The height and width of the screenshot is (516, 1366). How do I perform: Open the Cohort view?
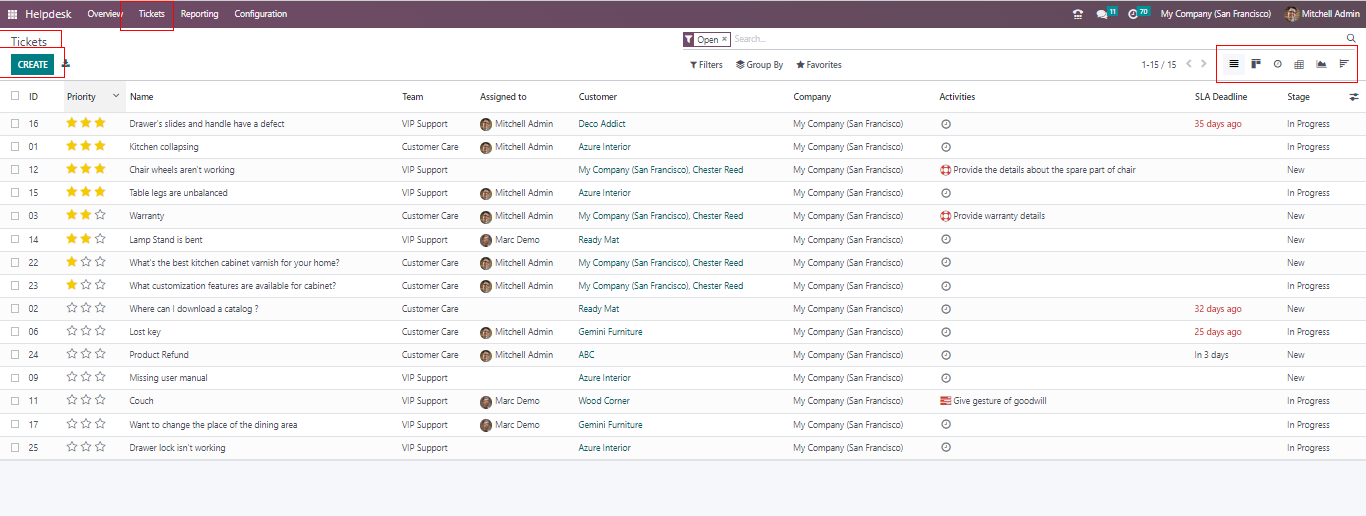(x=1344, y=64)
